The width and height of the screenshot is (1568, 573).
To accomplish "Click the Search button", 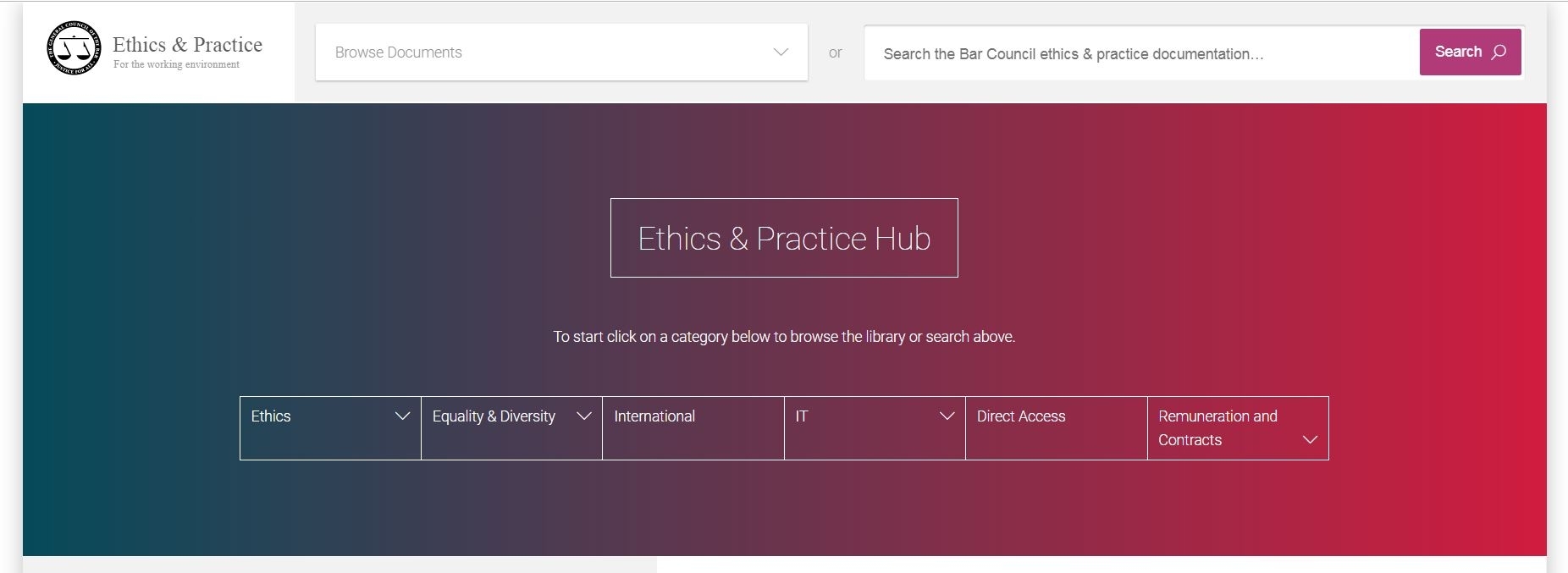I will click(x=1471, y=52).
